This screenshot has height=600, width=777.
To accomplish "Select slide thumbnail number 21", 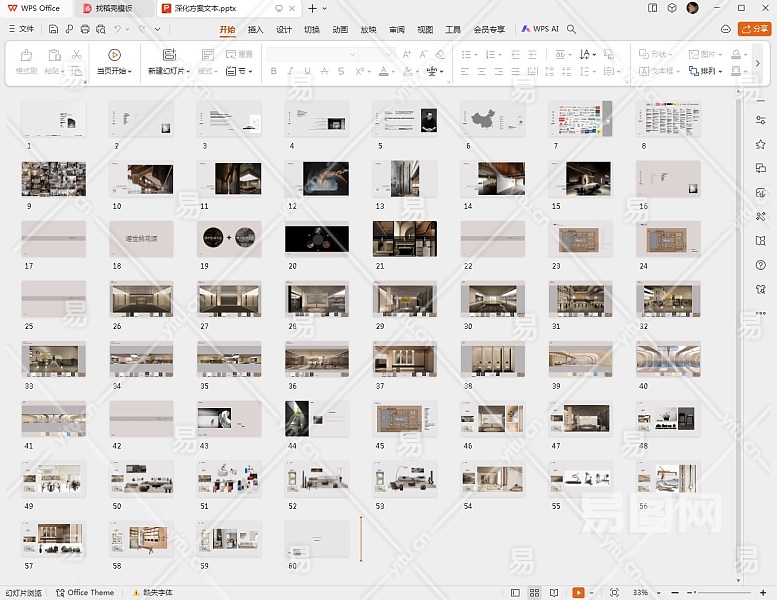I will (x=404, y=239).
